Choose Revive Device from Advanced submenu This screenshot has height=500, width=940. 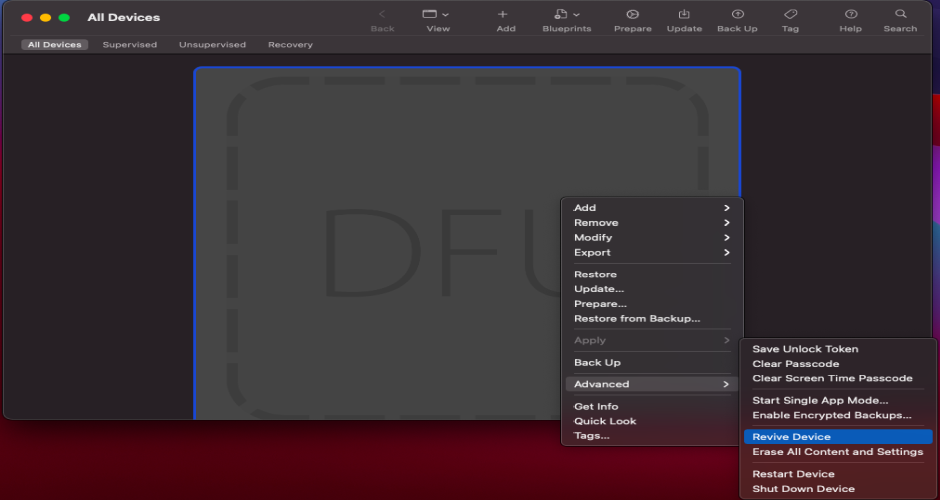791,437
